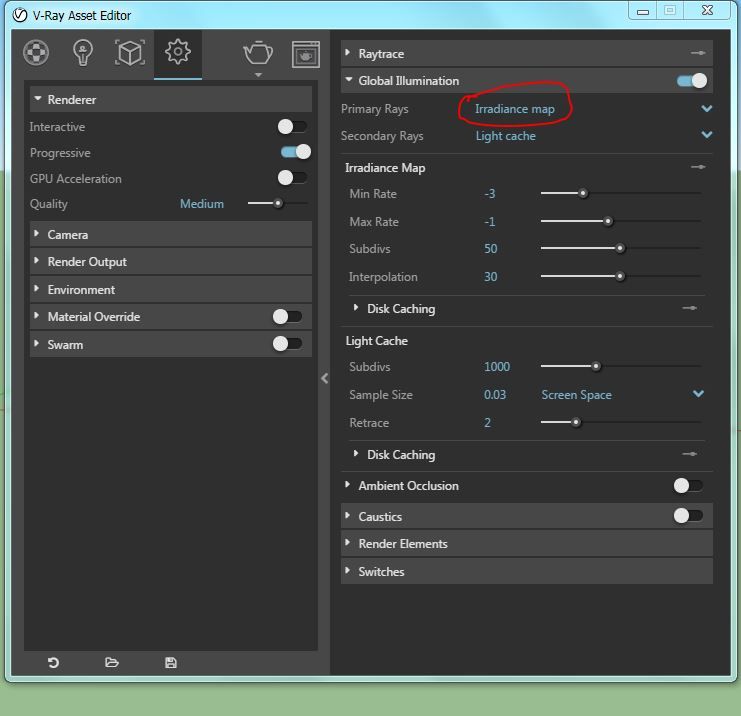Click the Interpolation slider handle
The image size is (741, 716).
coord(620,276)
